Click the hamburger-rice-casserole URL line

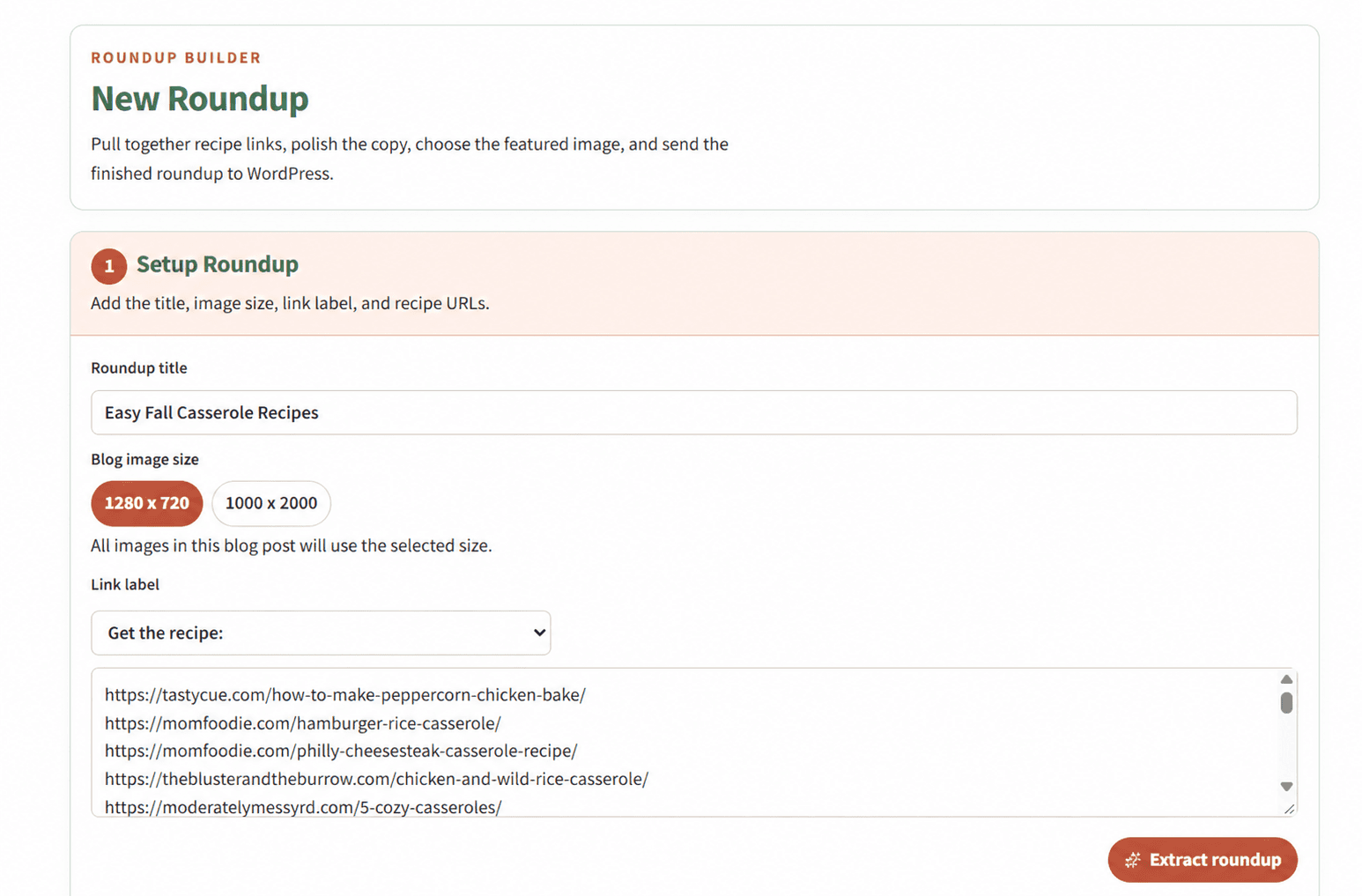[x=303, y=722]
